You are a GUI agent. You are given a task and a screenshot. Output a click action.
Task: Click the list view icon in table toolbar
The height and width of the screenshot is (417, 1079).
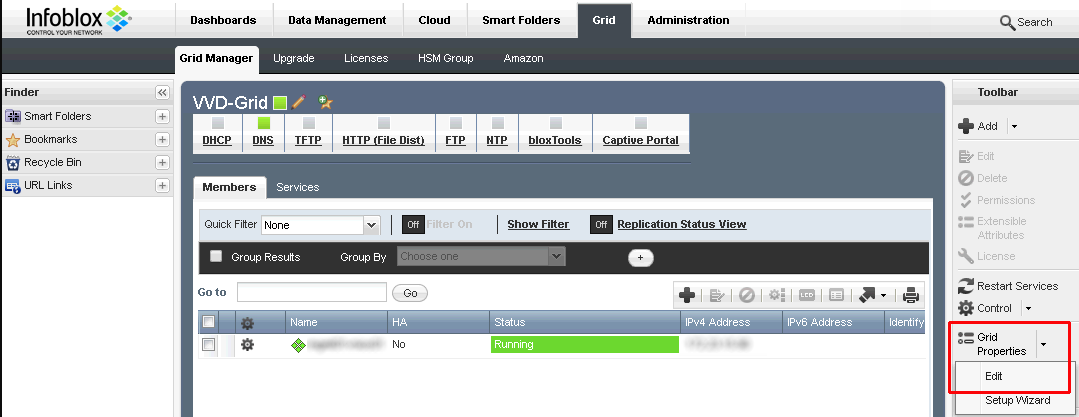(x=836, y=295)
